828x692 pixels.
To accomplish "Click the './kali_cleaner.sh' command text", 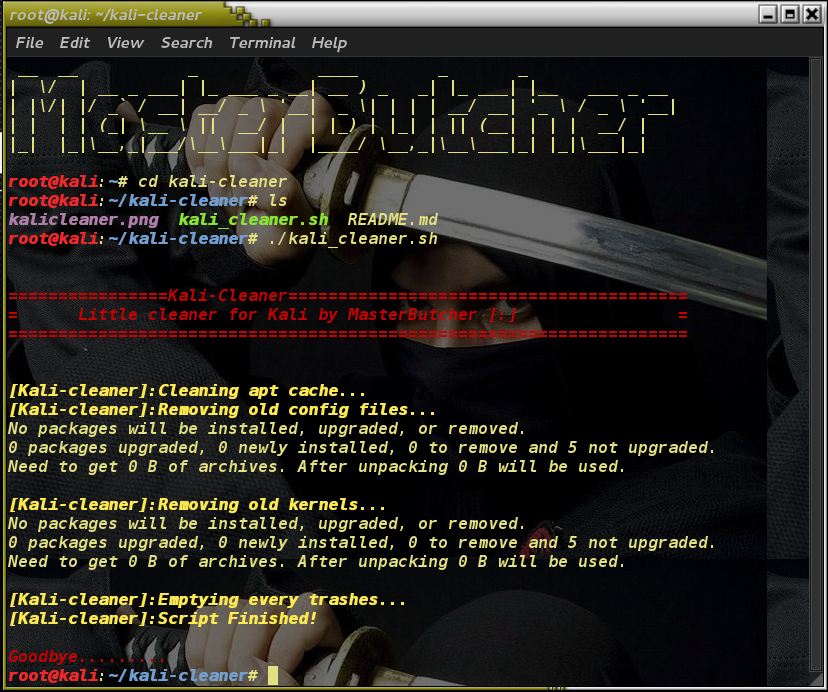I will click(353, 239).
